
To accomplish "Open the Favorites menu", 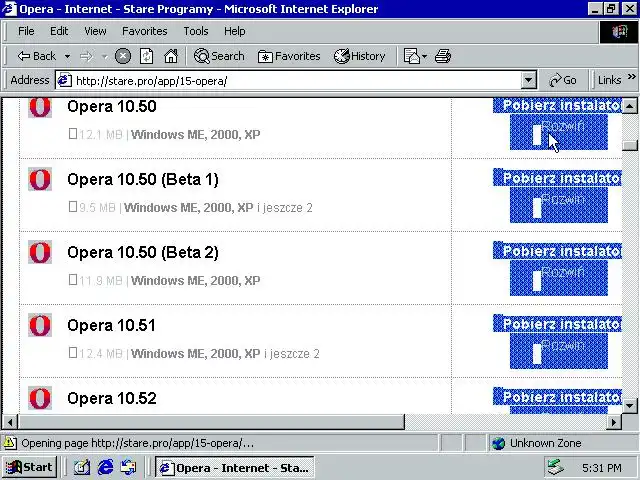I will coord(144,31).
